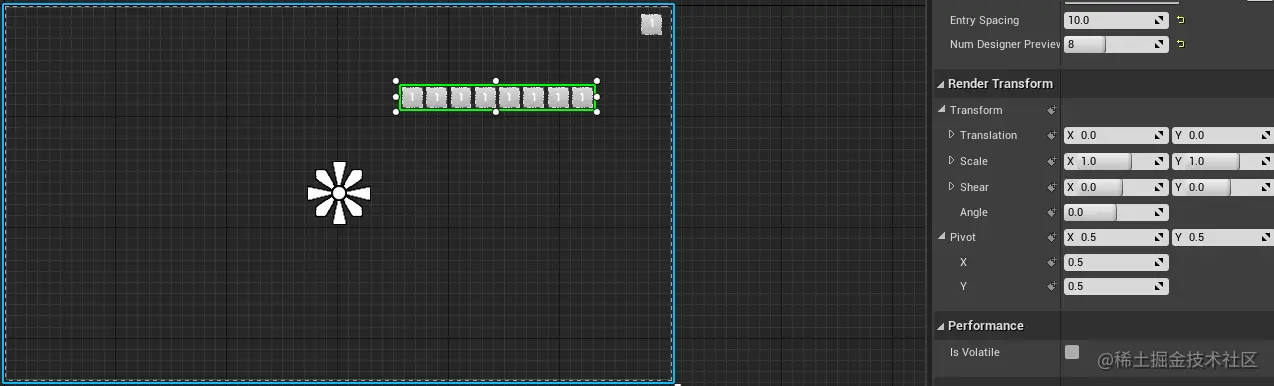The width and height of the screenshot is (1274, 386).
Task: Click the anchor medallion in canvas
Action: 338,192
